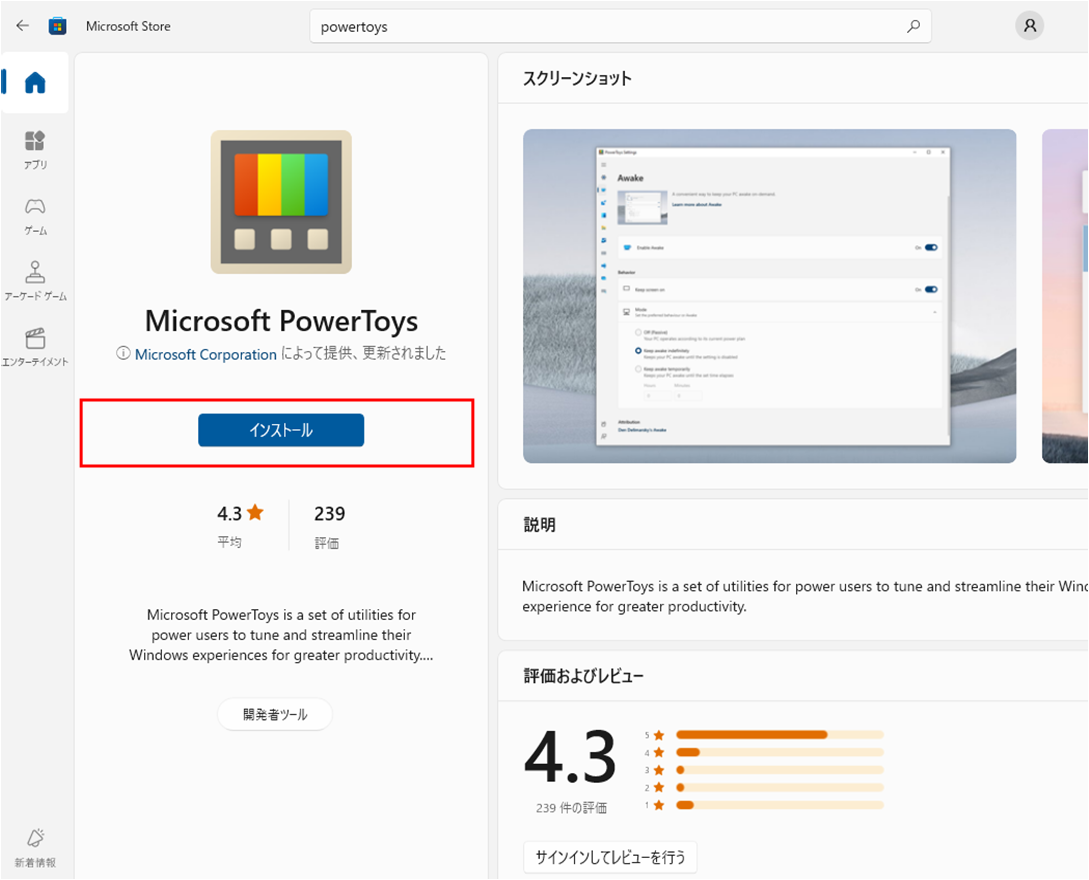Click the 5-star rating bar

[779, 735]
